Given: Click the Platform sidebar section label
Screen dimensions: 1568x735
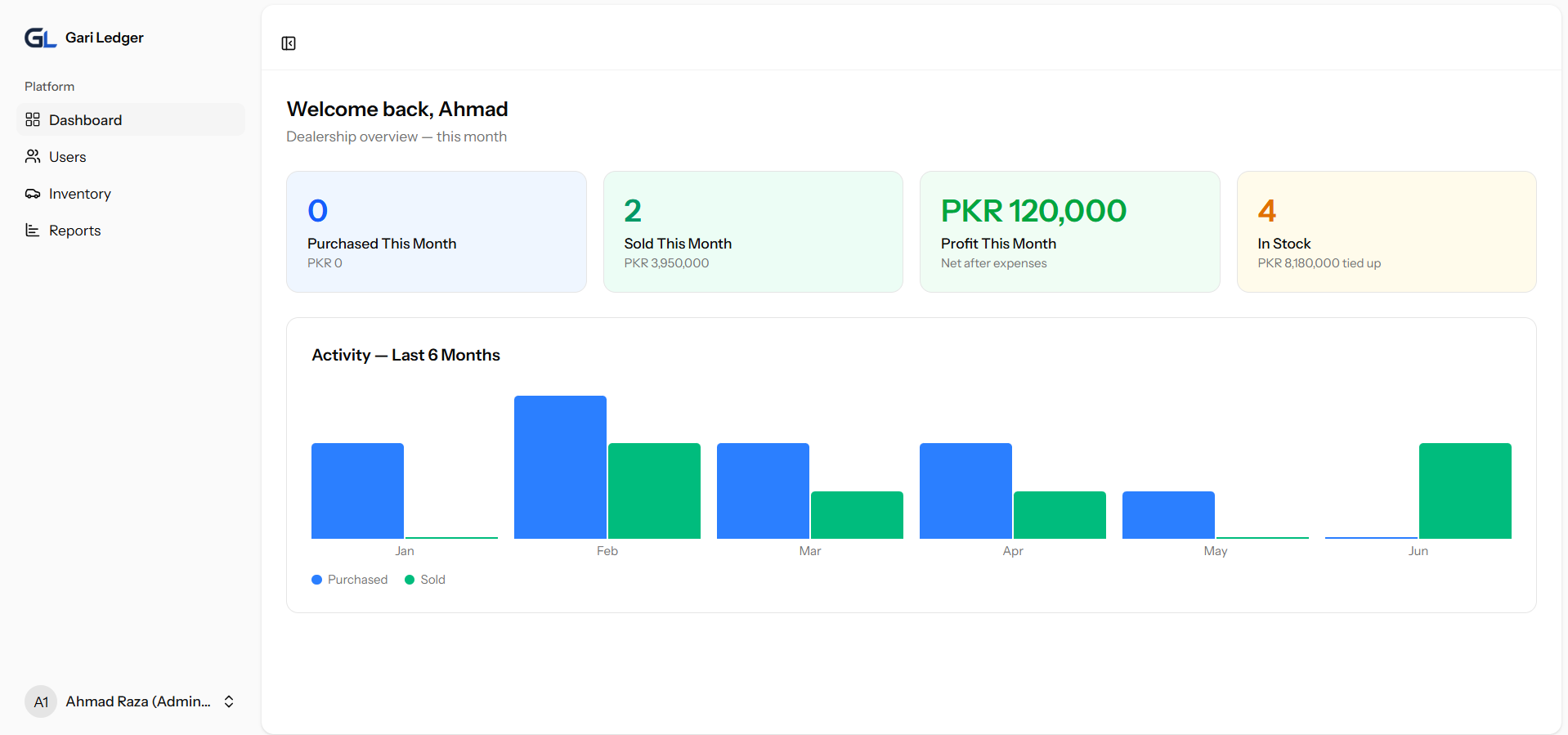Looking at the screenshot, I should point(49,87).
